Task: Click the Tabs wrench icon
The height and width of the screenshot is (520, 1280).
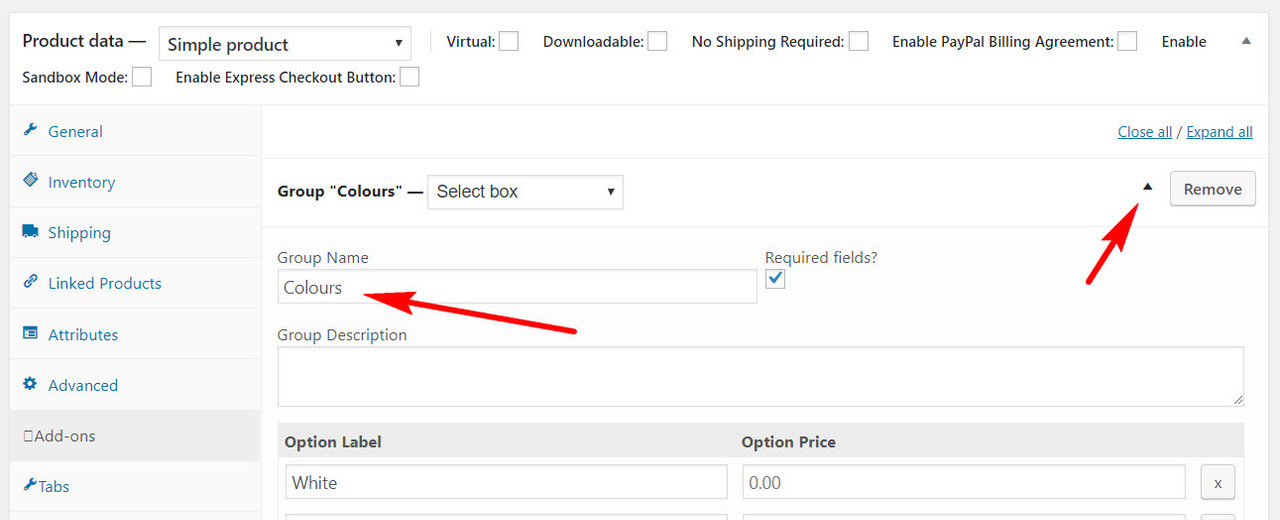Action: pyautogui.click(x=30, y=486)
